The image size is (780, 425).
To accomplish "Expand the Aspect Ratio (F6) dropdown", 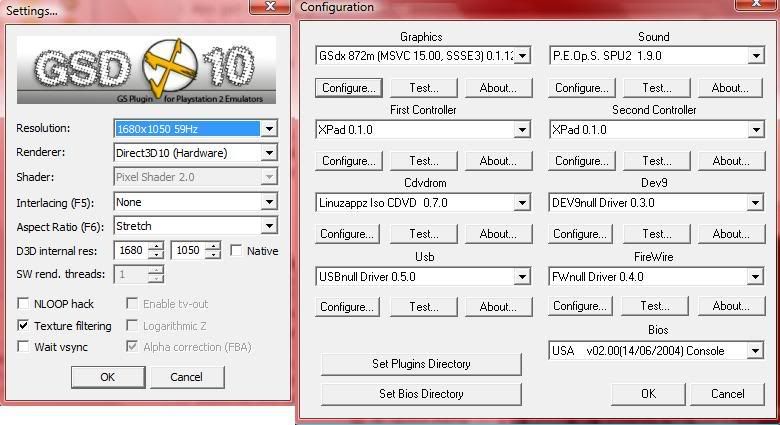I will [x=195, y=226].
